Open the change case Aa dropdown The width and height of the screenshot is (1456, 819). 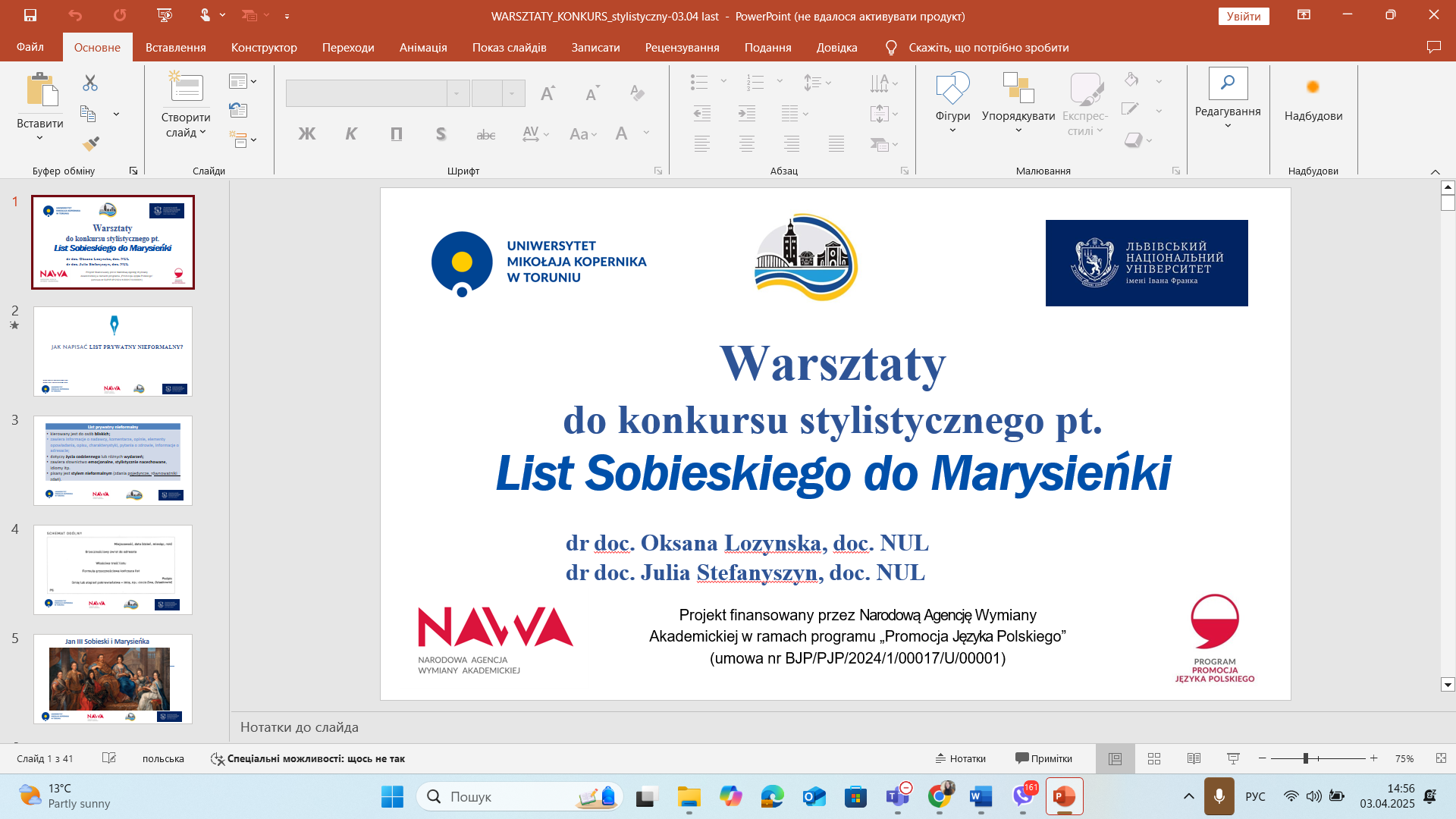coord(583,134)
